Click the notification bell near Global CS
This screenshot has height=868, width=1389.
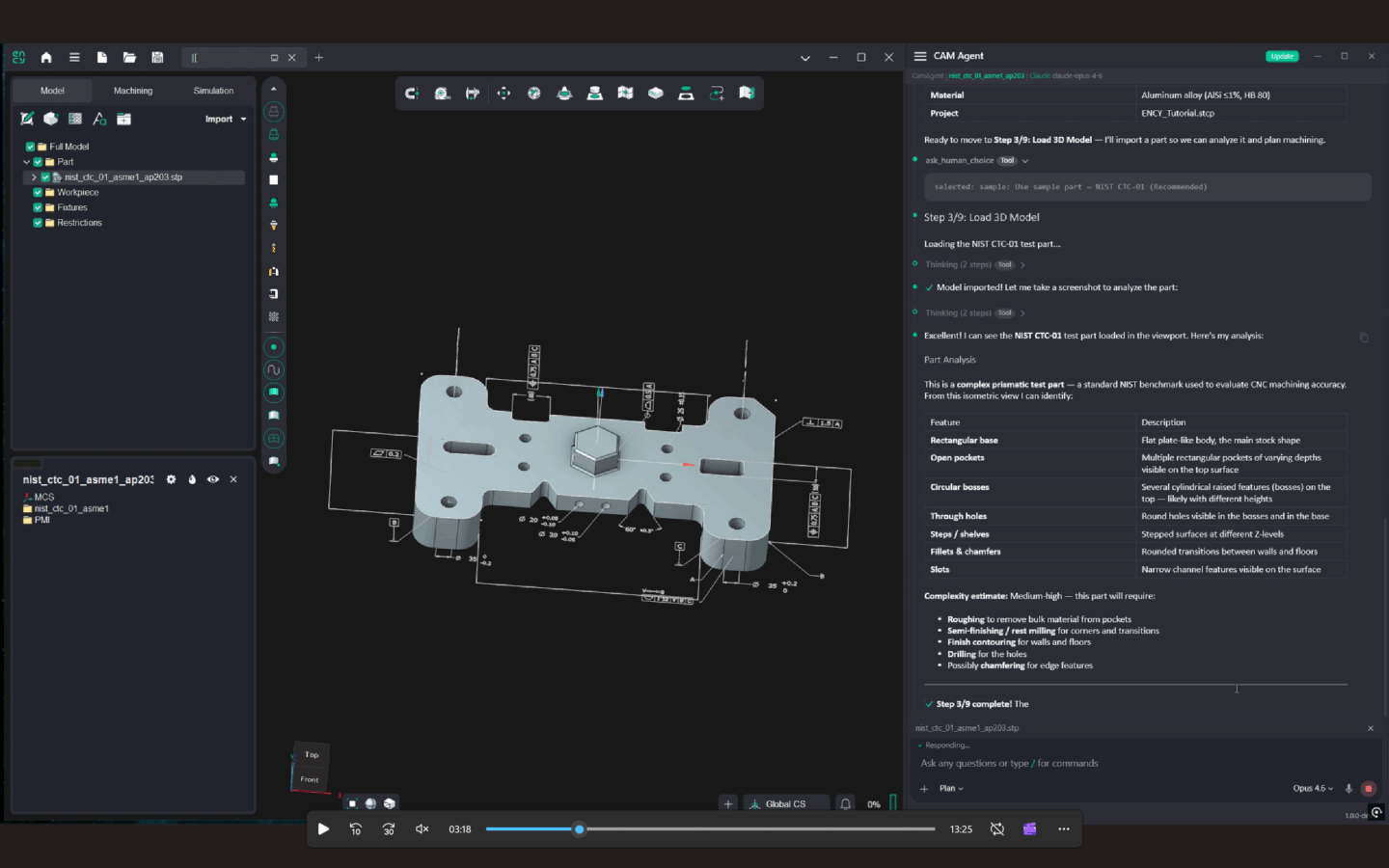[x=844, y=802]
